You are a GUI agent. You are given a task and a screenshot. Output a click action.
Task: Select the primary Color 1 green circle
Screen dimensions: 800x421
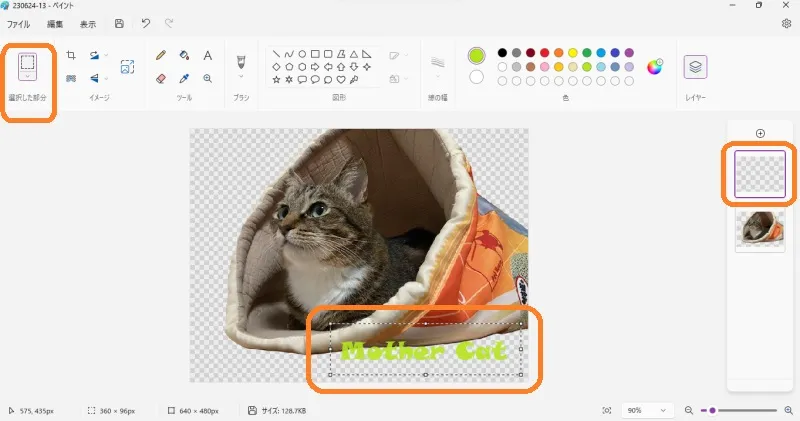pyautogui.click(x=477, y=56)
